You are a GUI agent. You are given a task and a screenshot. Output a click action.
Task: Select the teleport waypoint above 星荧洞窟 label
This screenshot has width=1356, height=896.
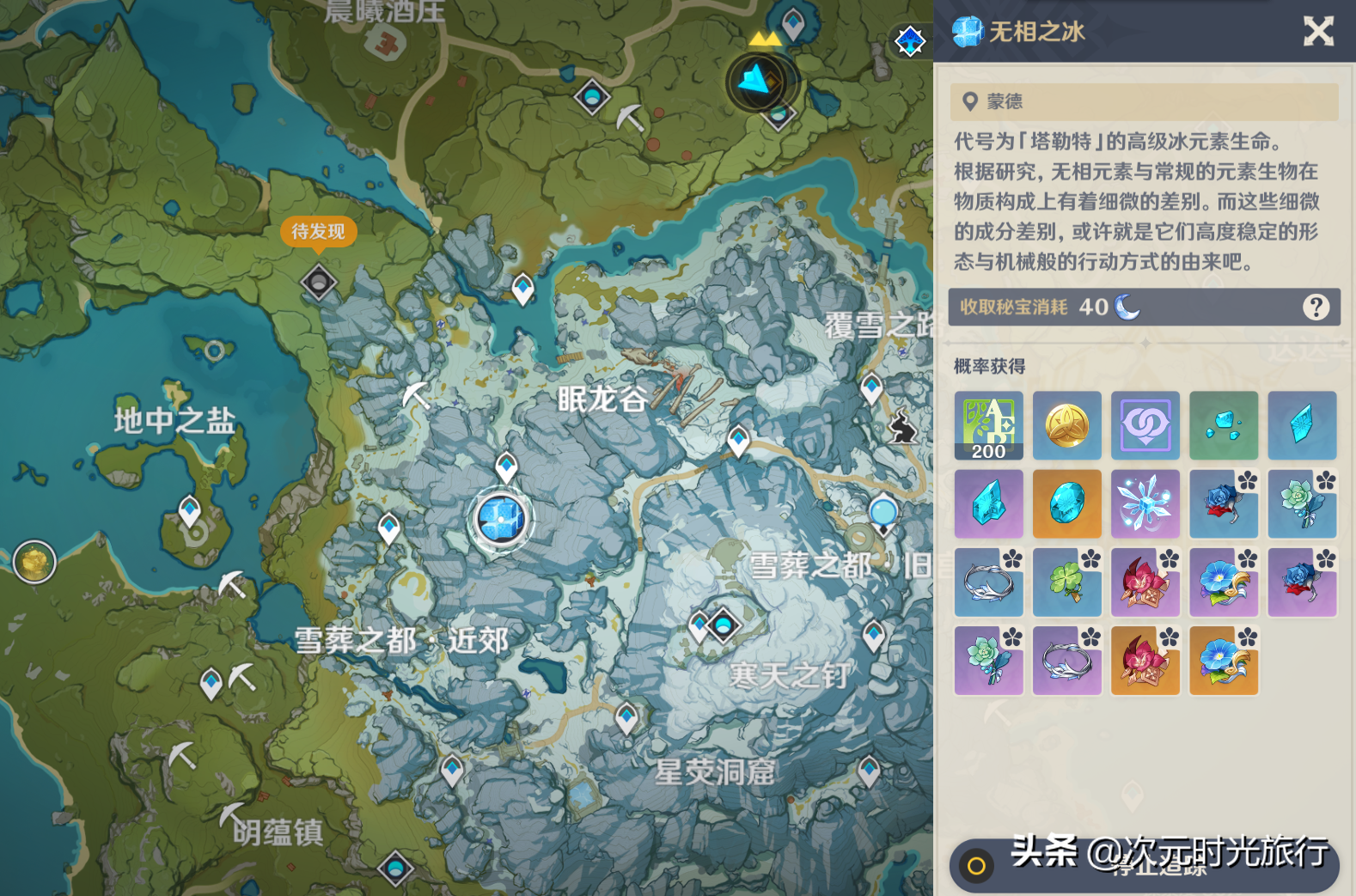626,718
